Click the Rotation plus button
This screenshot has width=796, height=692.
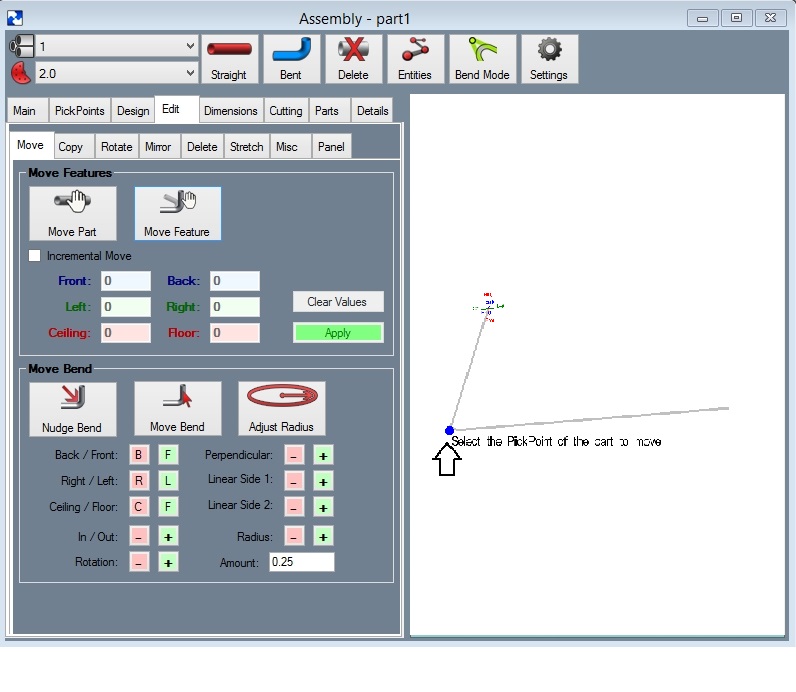[168, 562]
